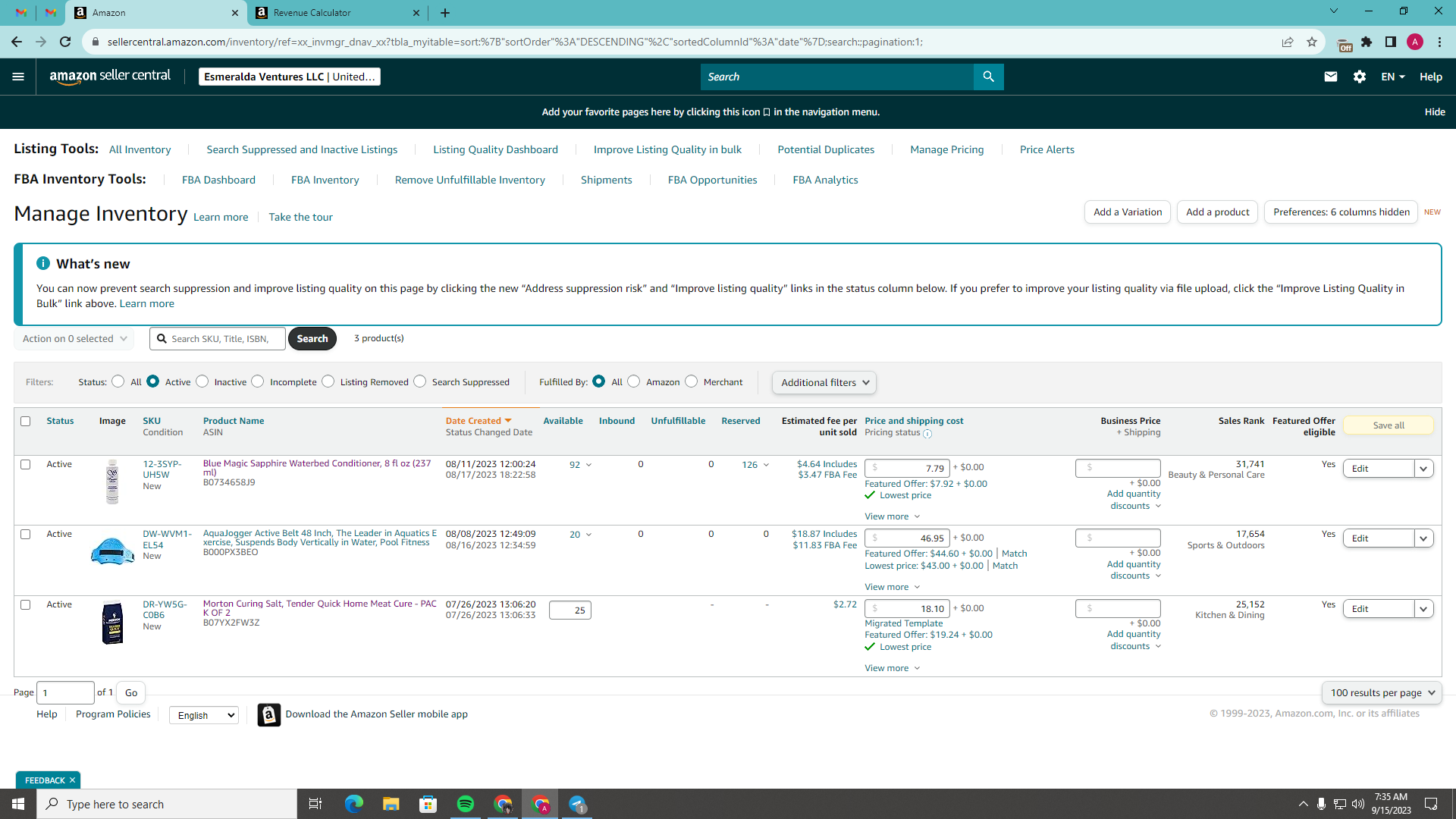Expand View more for Morton Curing Salt
The image size is (1456, 819).
pos(893,668)
